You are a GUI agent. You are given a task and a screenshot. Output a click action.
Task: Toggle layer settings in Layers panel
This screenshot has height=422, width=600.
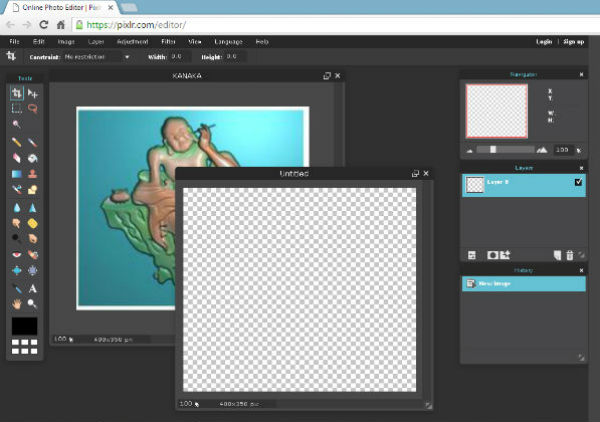pos(472,255)
